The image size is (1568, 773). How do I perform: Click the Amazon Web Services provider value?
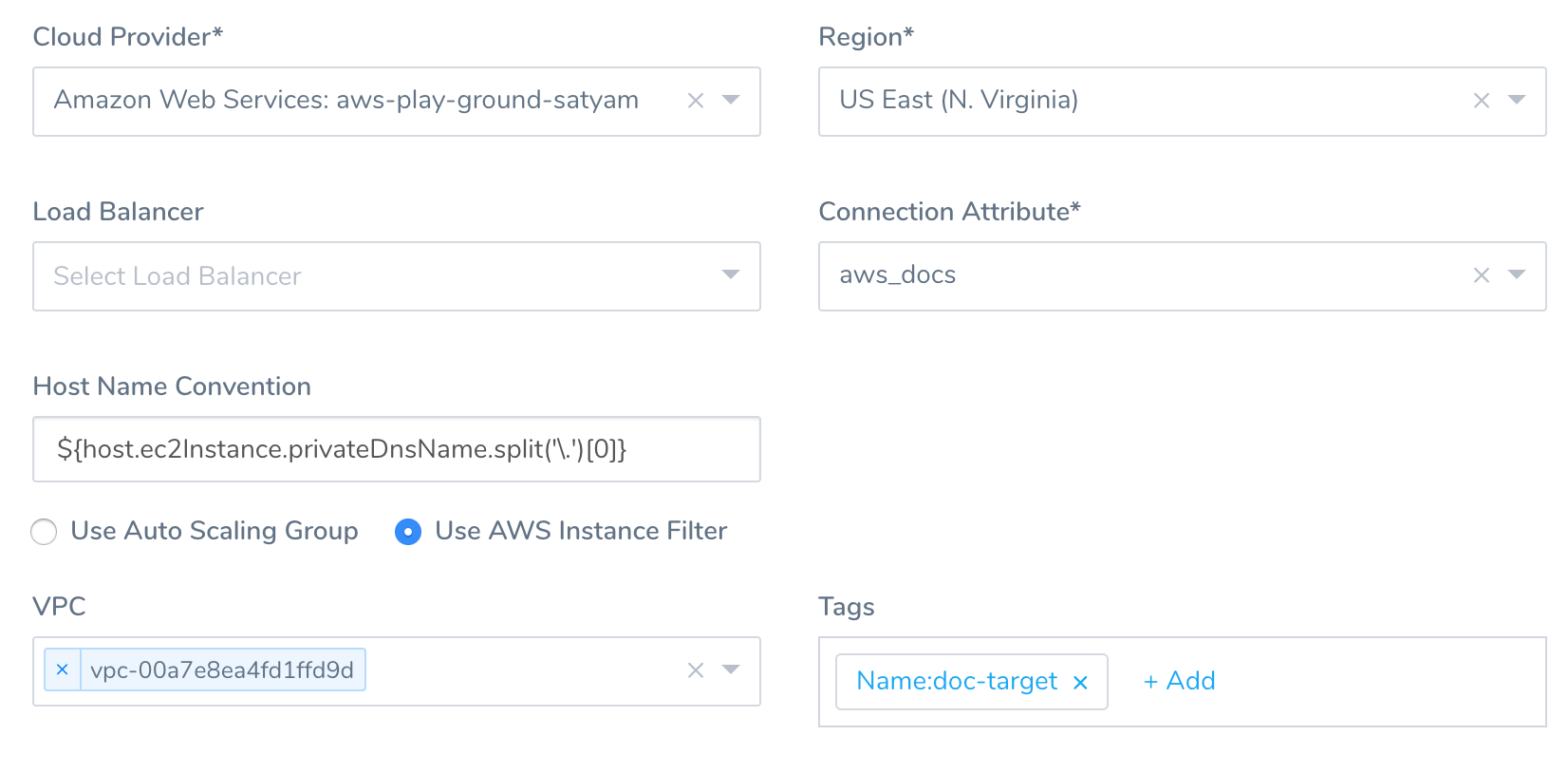[346, 100]
